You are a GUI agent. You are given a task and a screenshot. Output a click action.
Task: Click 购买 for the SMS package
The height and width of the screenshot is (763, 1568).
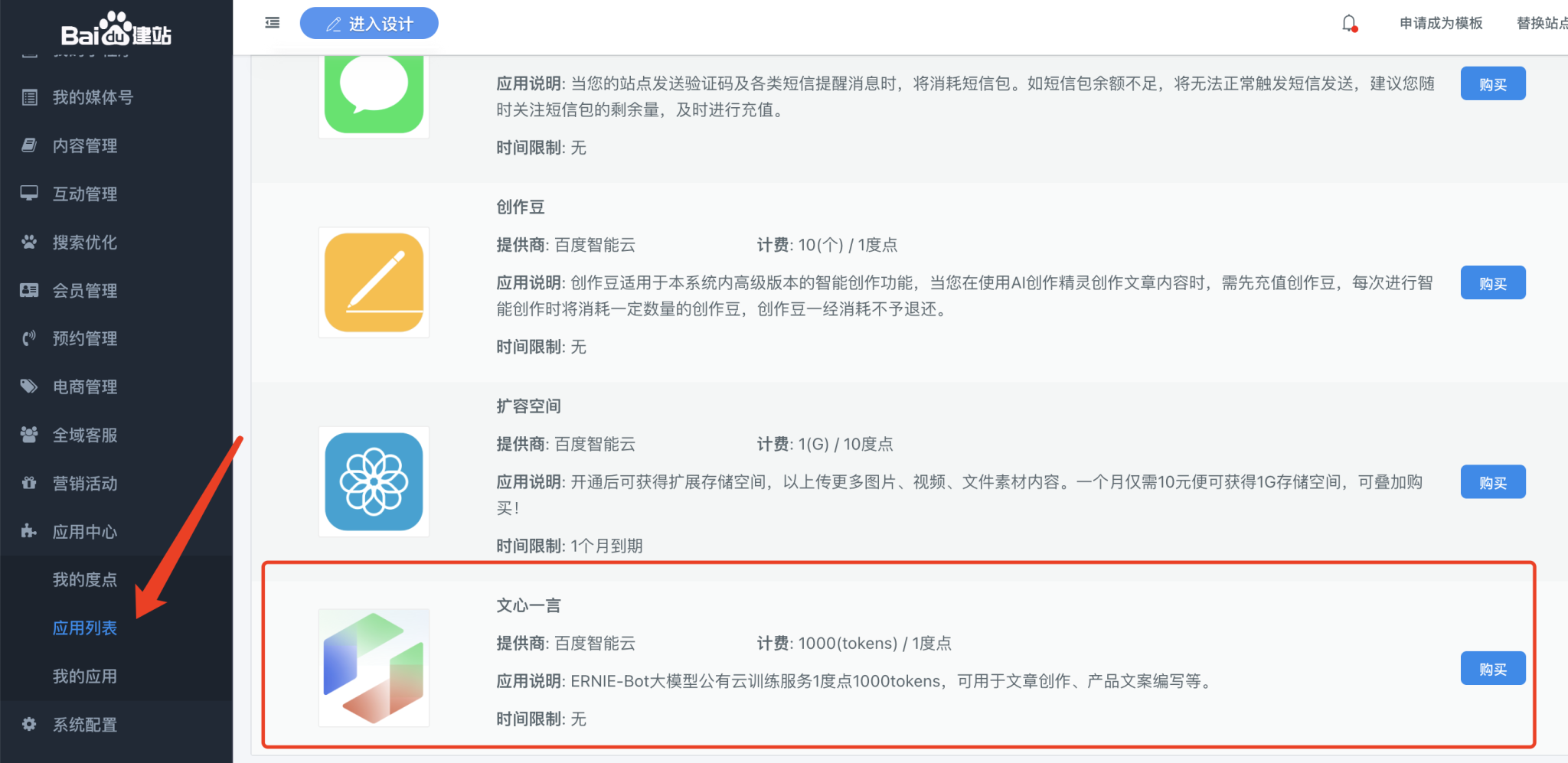pos(1492,83)
